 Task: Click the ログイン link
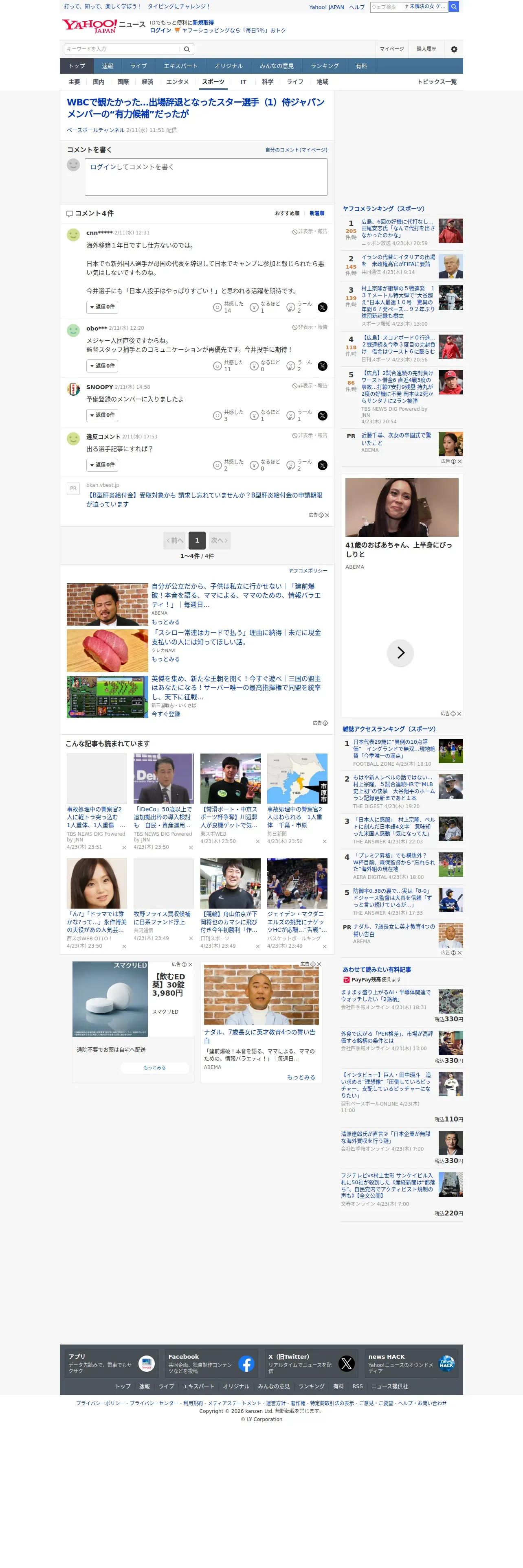click(160, 31)
